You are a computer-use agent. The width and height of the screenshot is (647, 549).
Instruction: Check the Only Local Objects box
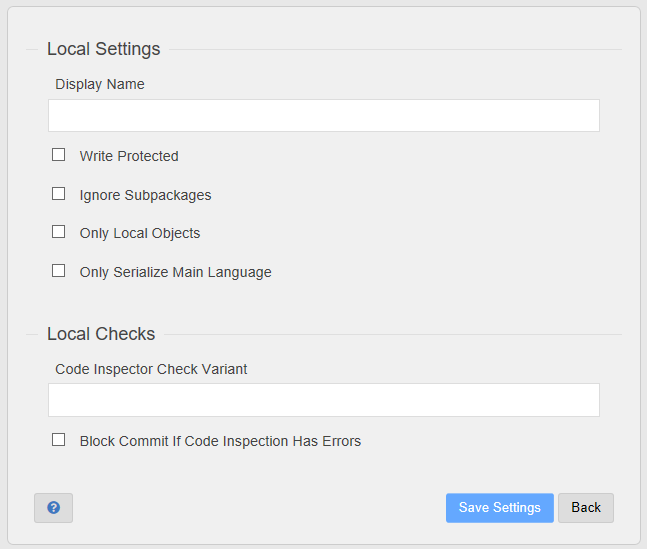tap(59, 232)
